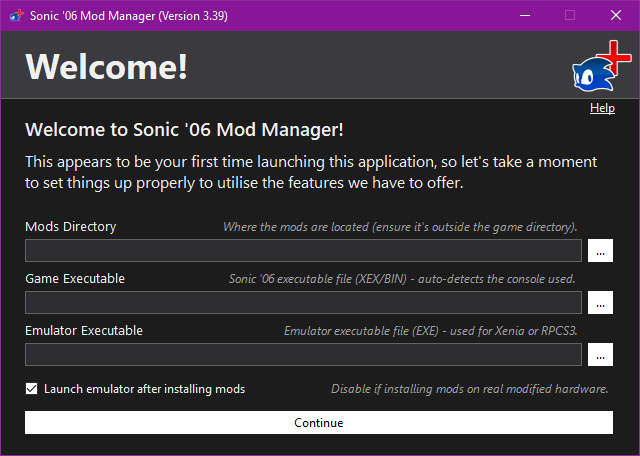The width and height of the screenshot is (640, 456).
Task: Click the Sonic head logo in header
Action: point(592,70)
